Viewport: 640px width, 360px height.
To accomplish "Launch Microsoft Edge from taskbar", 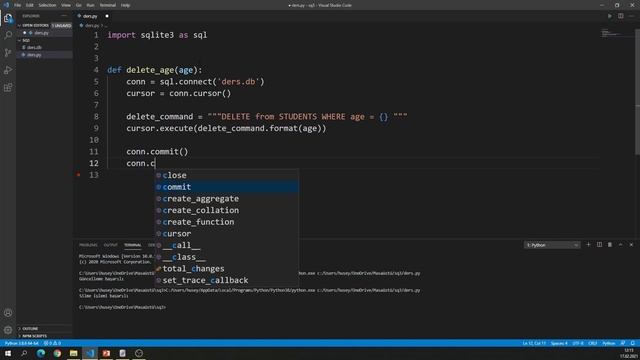I will (41, 353).
